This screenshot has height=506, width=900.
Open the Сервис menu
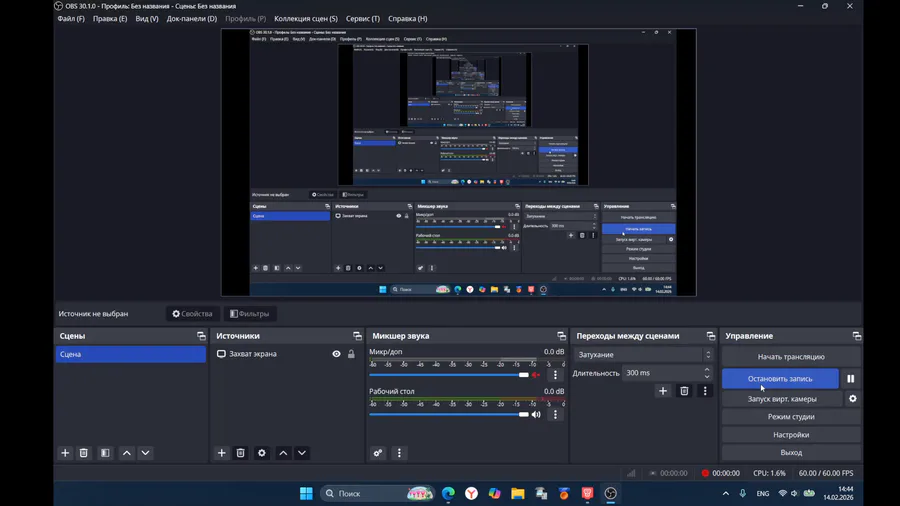point(363,18)
